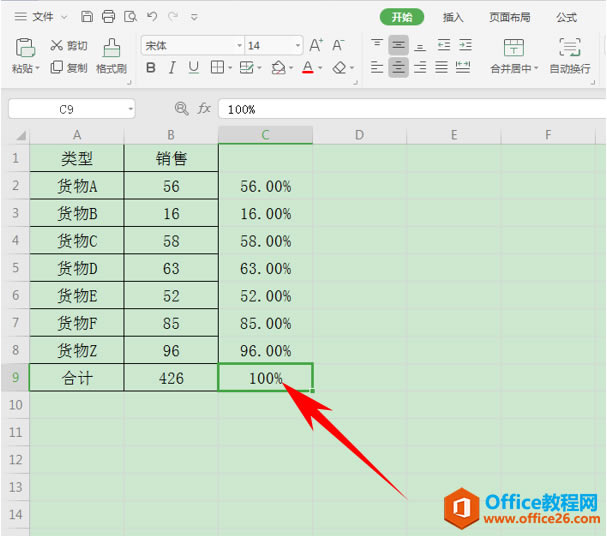Click the fx insert function icon
Screen dimensions: 607x536
204,109
